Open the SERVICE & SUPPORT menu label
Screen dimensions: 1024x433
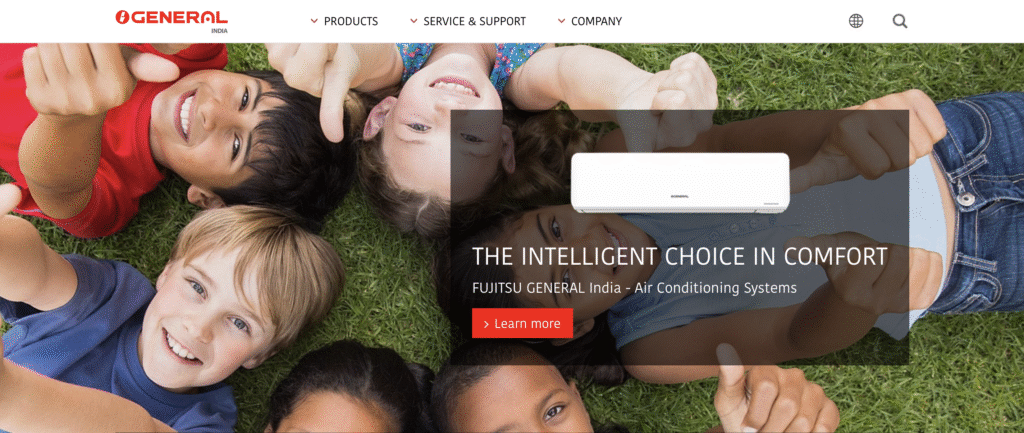click(474, 21)
